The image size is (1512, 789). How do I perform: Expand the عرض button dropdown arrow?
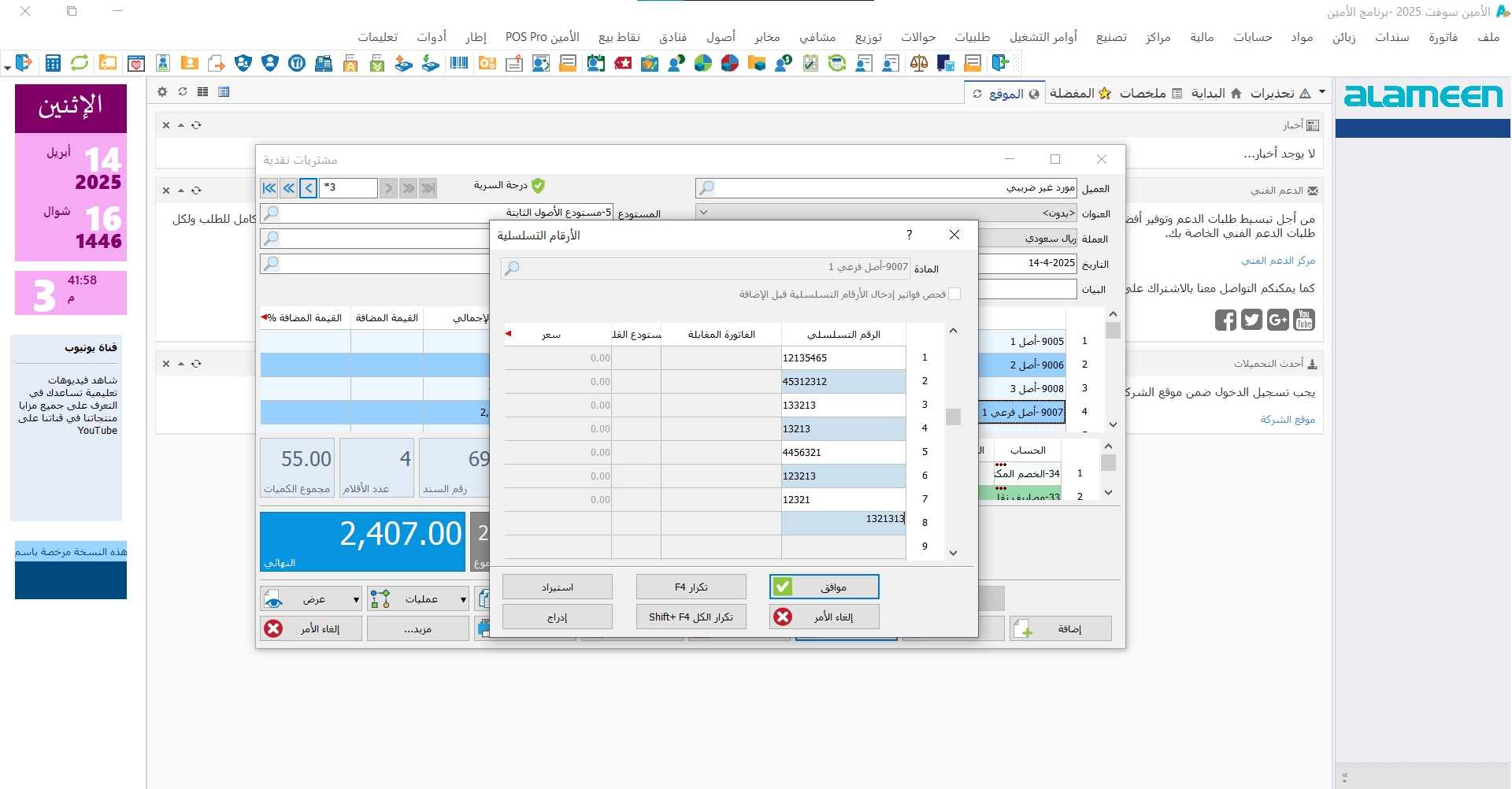(356, 599)
